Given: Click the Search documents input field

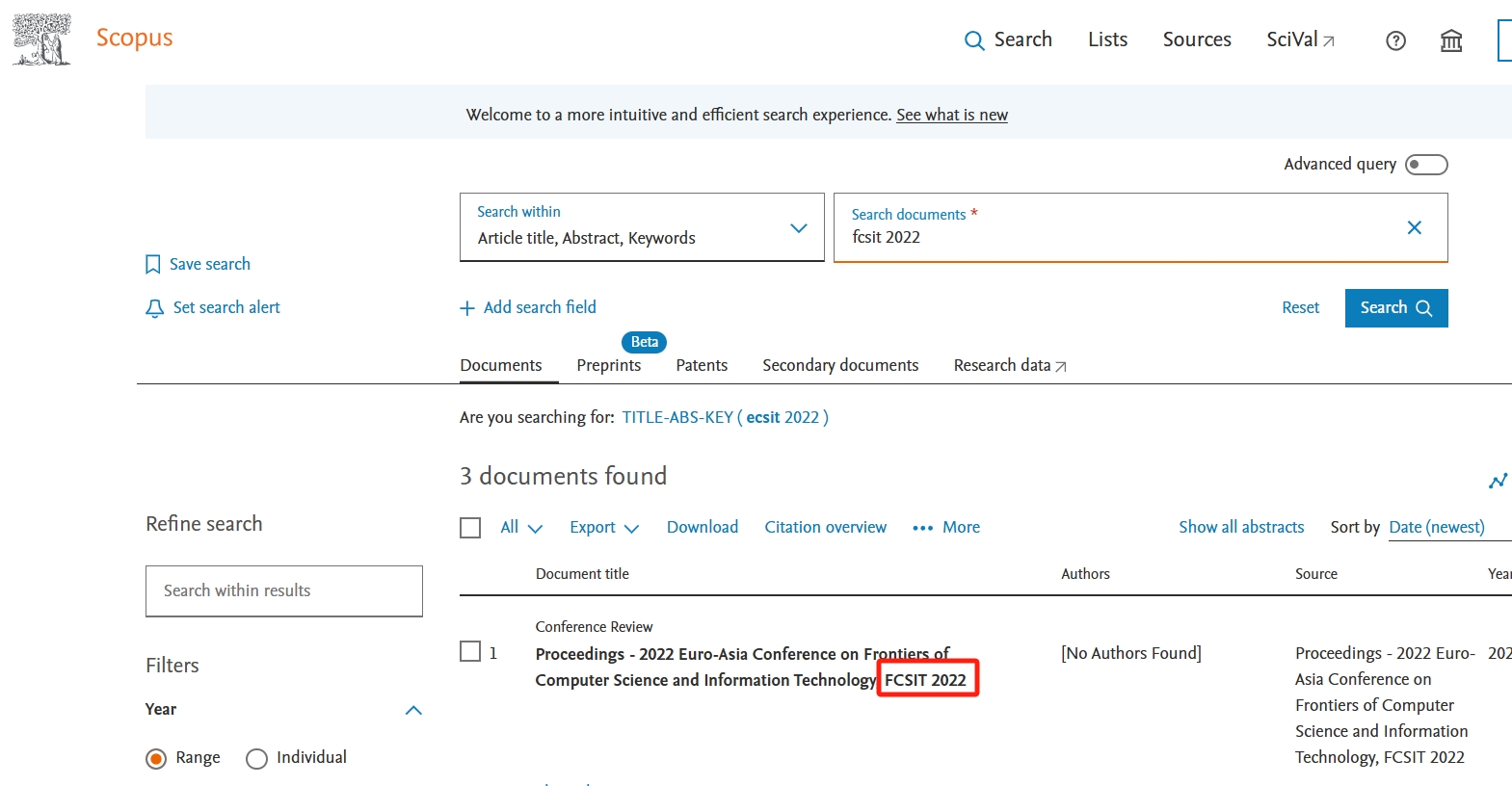Looking at the screenshot, I should [1140, 227].
